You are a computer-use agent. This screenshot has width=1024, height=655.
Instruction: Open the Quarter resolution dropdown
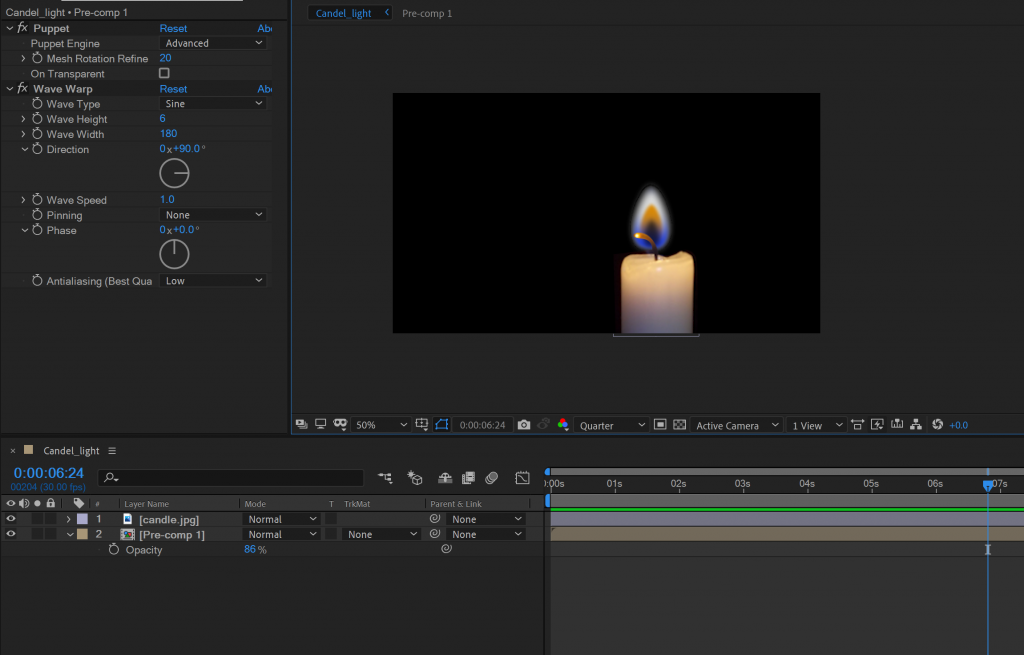pos(612,425)
